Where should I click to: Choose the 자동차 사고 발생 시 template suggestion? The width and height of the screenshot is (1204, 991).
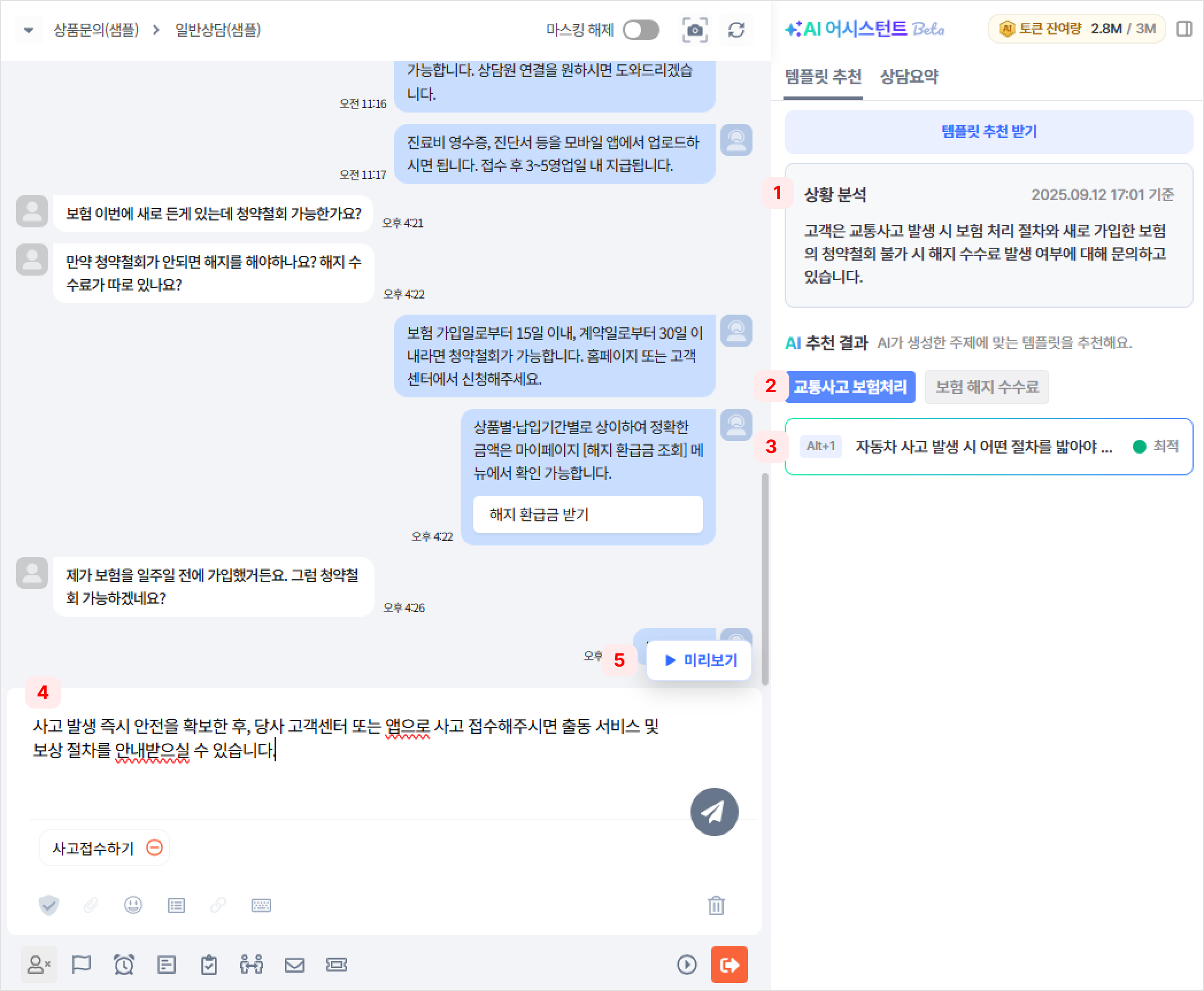coord(989,447)
